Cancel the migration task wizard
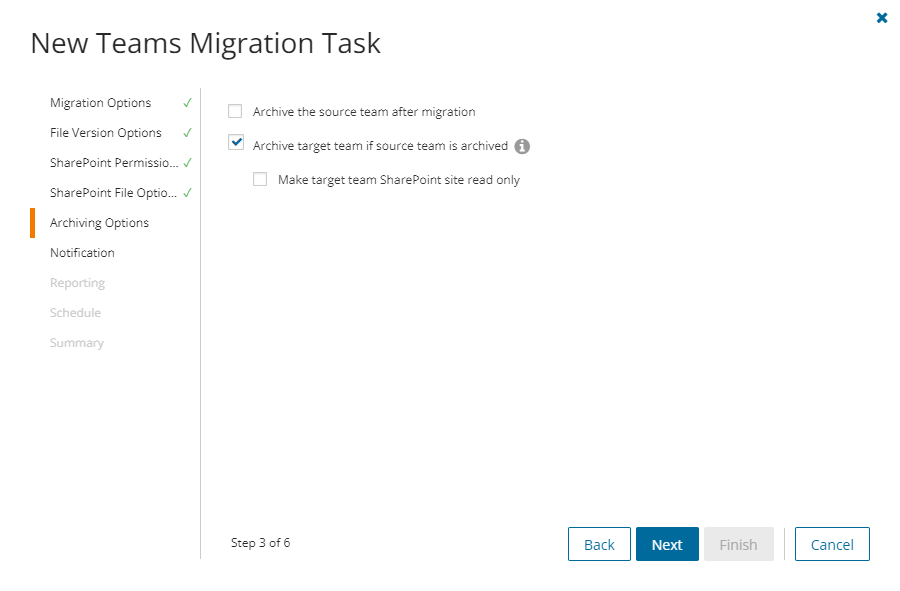 click(x=832, y=545)
